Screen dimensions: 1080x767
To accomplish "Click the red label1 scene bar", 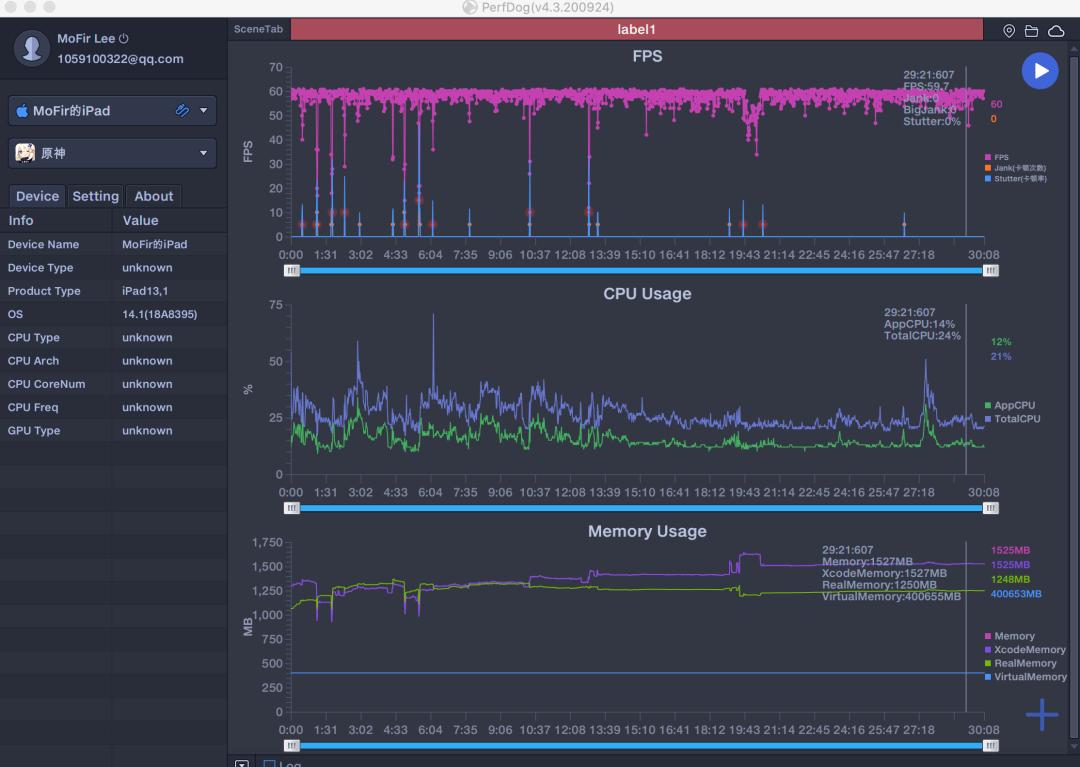I will (637, 30).
